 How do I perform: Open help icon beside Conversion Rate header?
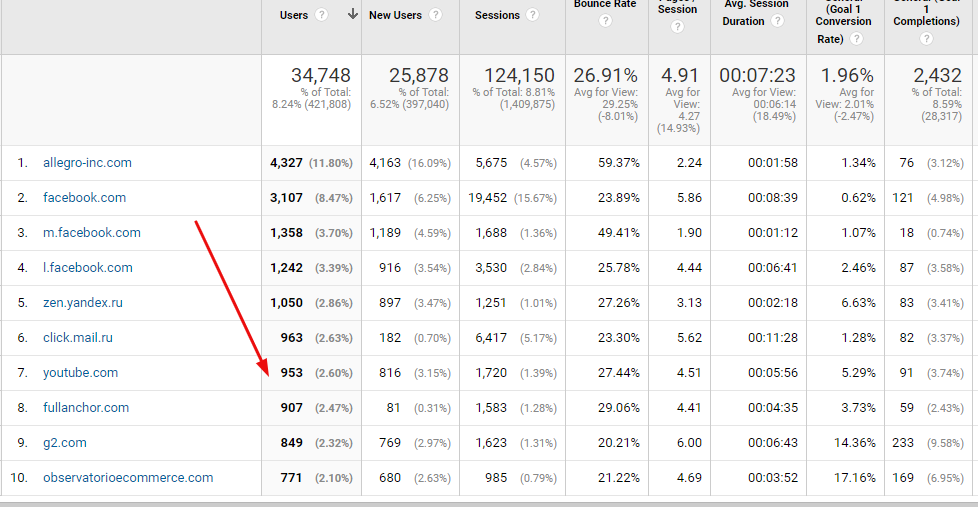pyautogui.click(x=856, y=39)
